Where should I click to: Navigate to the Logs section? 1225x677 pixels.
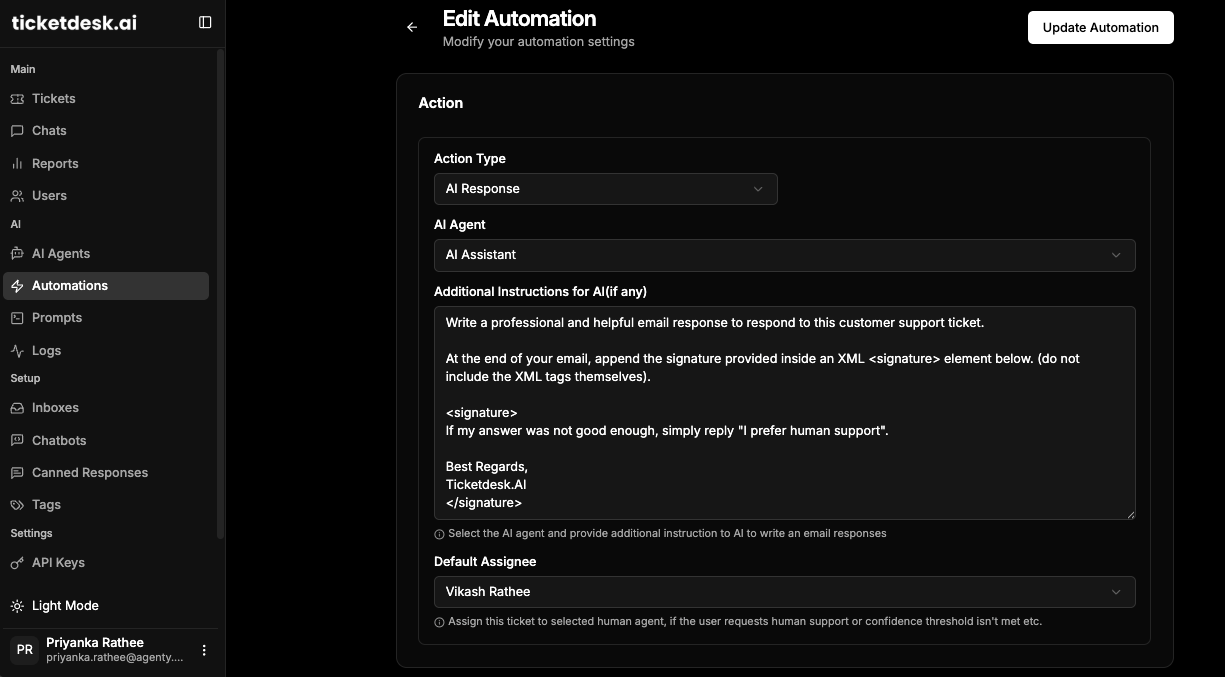coord(46,351)
